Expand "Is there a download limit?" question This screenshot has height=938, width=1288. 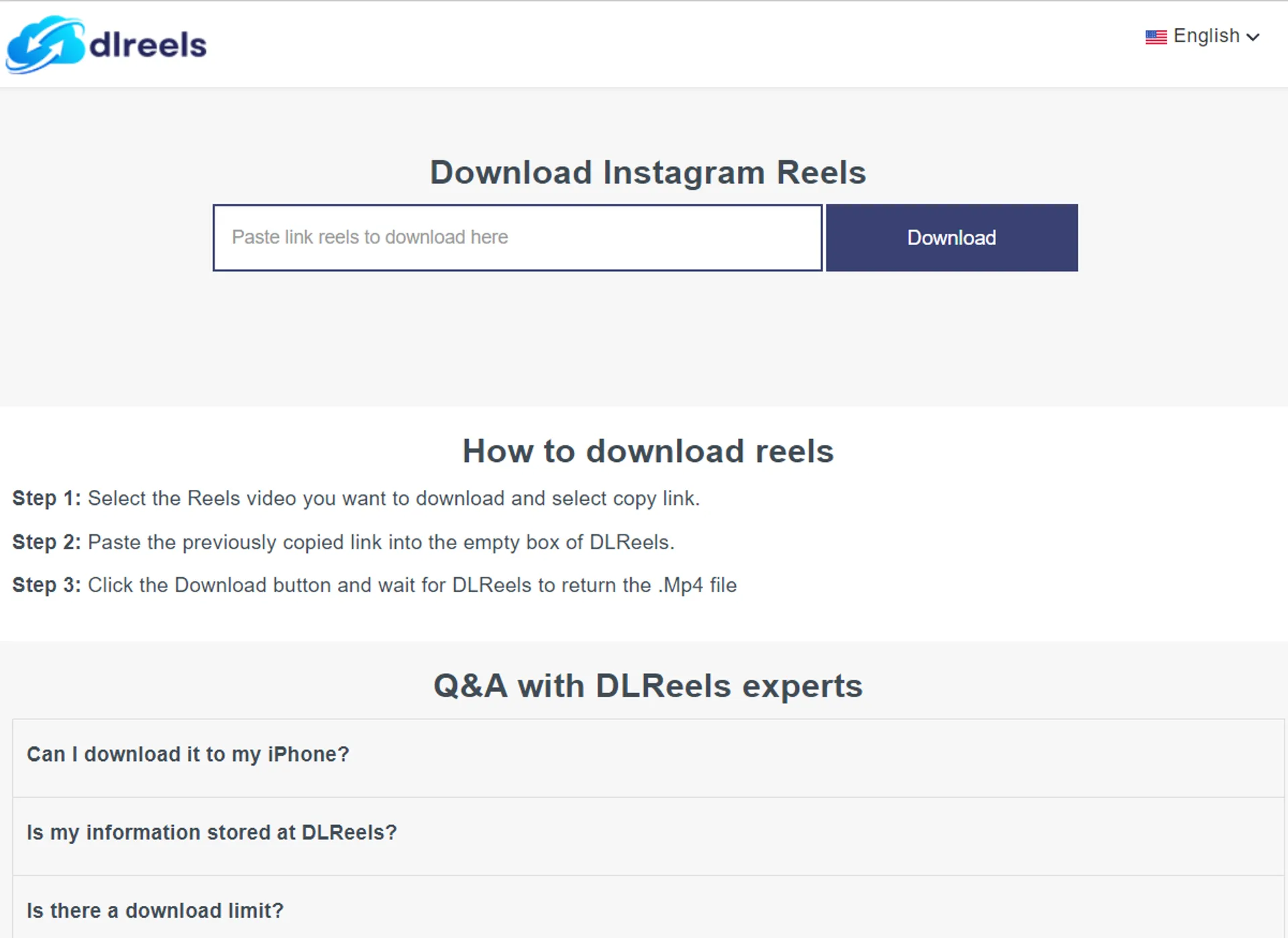pos(648,907)
